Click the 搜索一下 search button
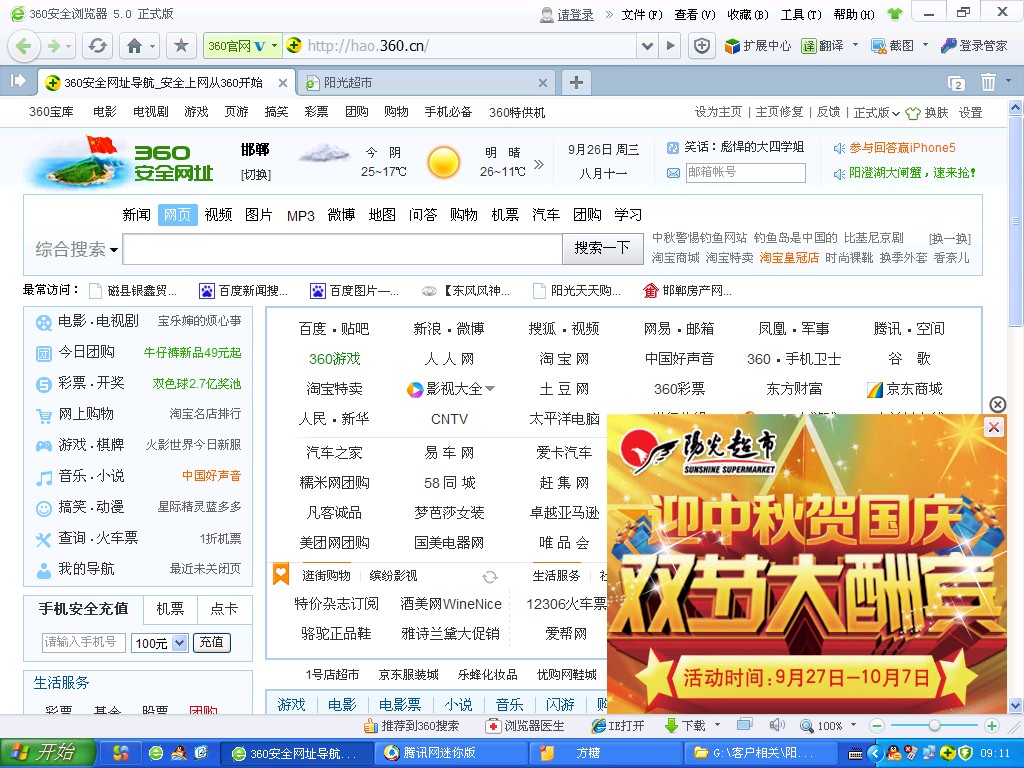The image size is (1024, 768). click(x=602, y=248)
